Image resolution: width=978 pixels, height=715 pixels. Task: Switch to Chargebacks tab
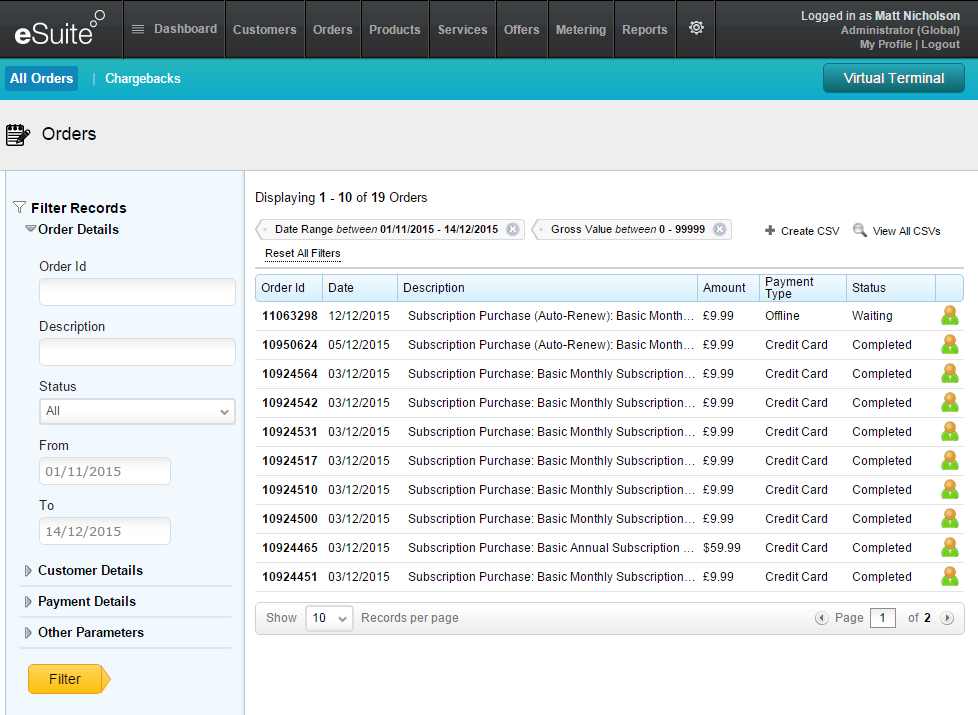point(143,78)
